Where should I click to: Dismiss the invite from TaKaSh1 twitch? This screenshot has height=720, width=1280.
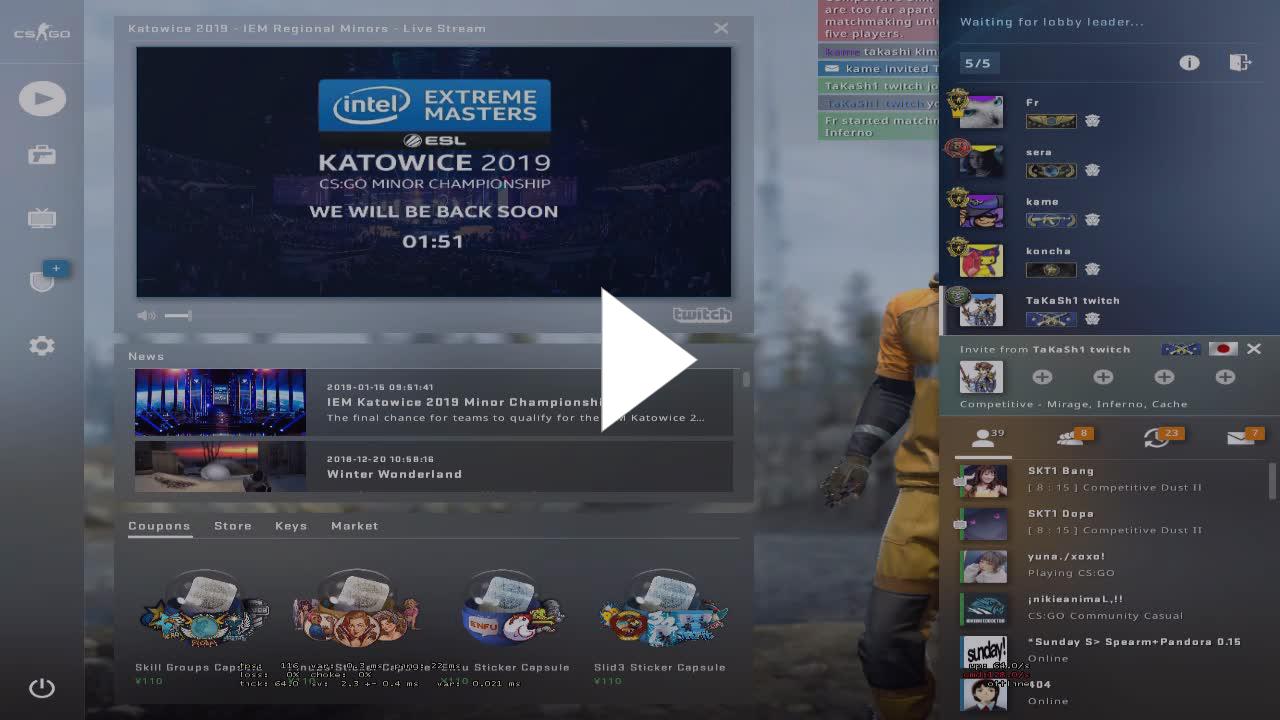(x=1254, y=349)
